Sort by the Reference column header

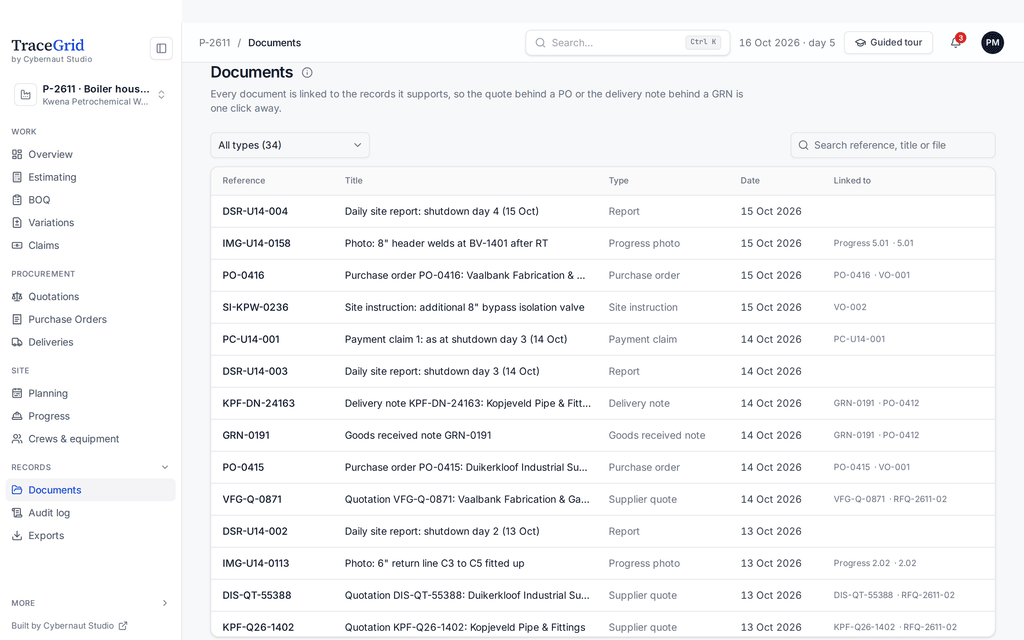click(244, 180)
